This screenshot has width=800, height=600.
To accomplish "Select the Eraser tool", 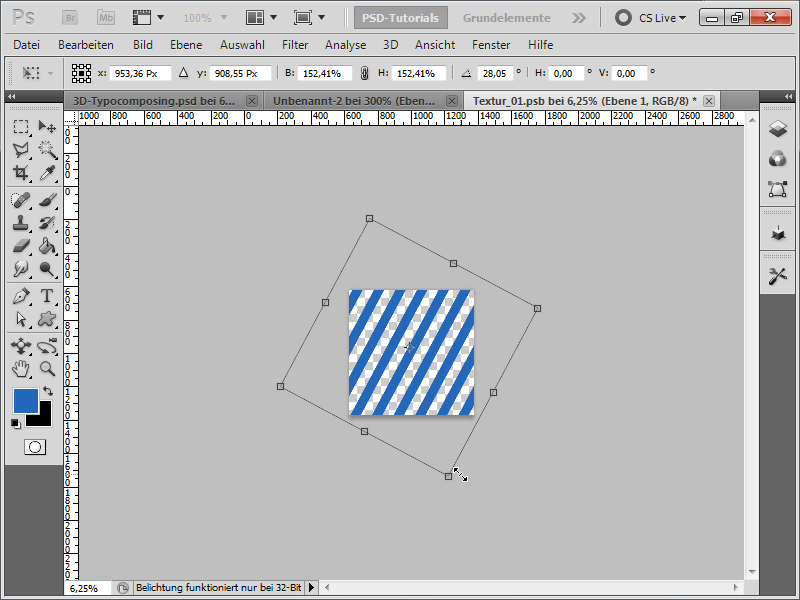I will 21,246.
